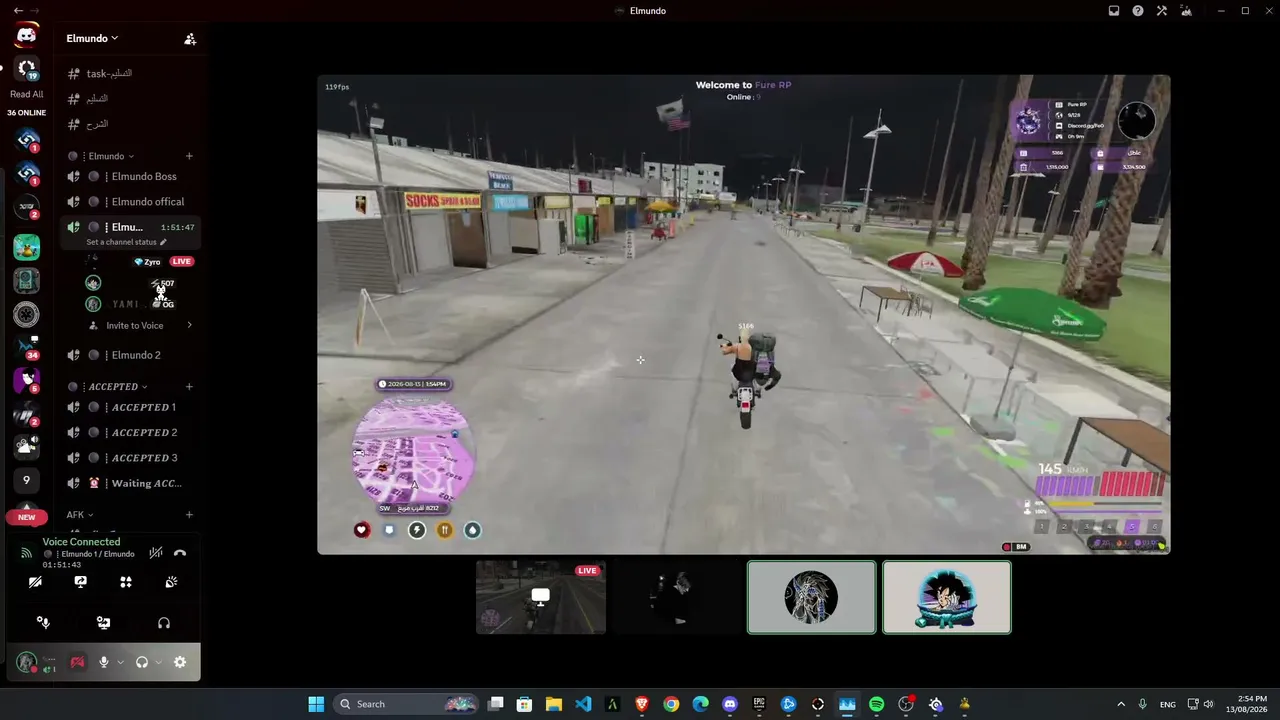
Task: Open Brave browser from taskbar
Action: [642, 704]
